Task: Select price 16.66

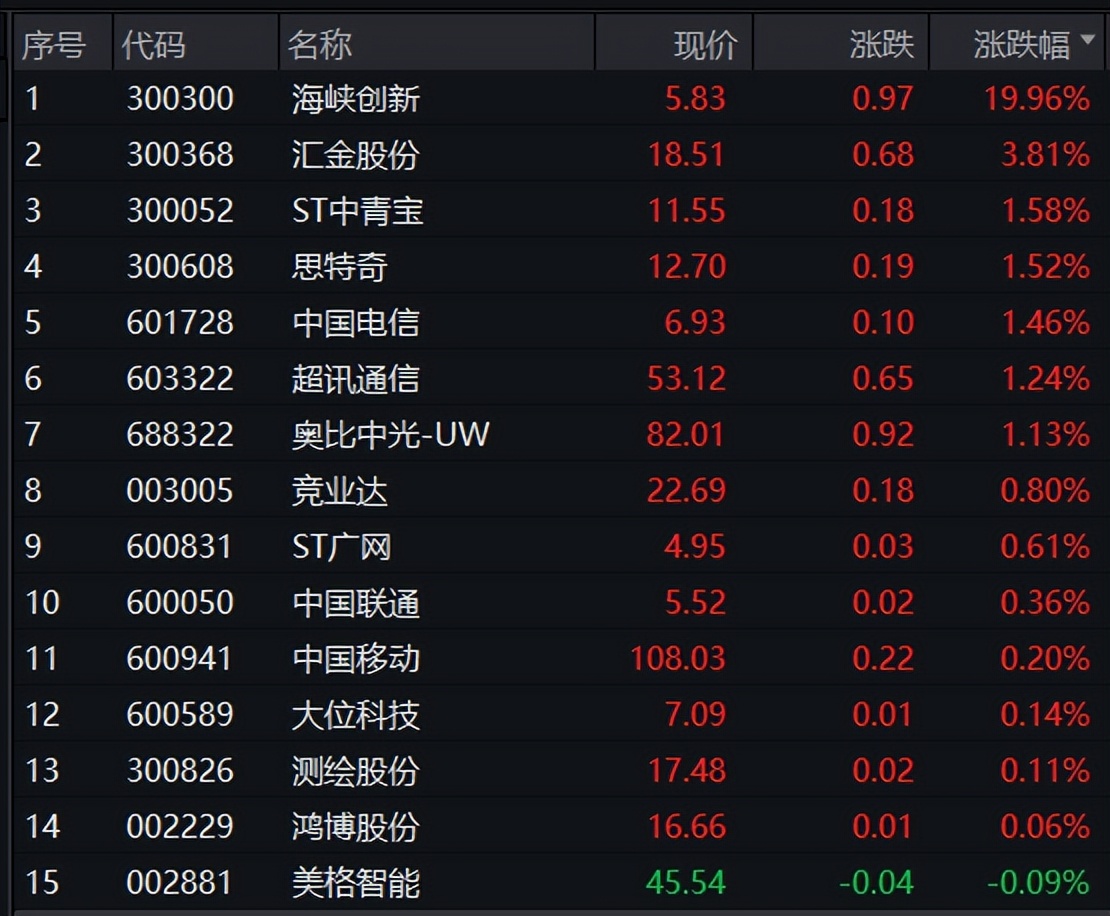Action: [687, 826]
